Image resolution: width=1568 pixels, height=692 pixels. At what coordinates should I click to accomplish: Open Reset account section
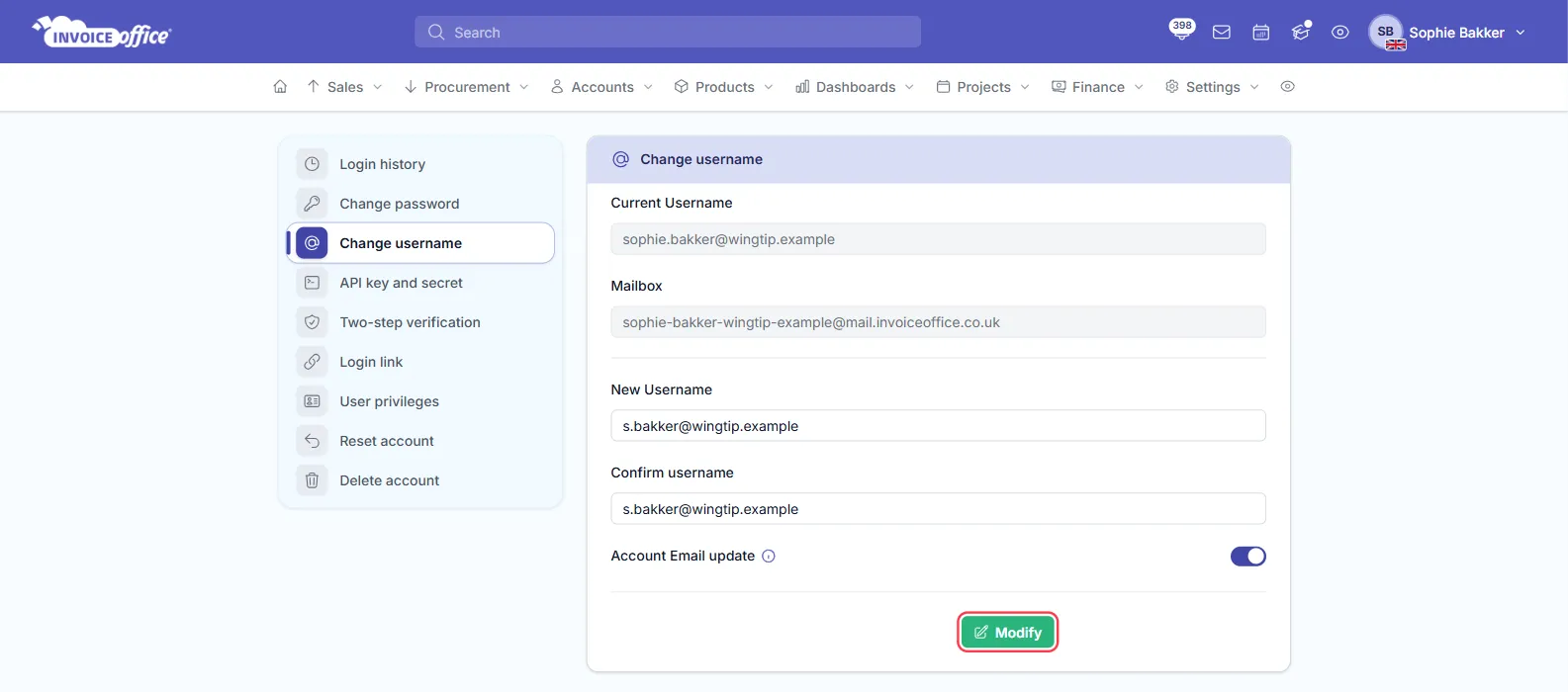click(x=420, y=441)
